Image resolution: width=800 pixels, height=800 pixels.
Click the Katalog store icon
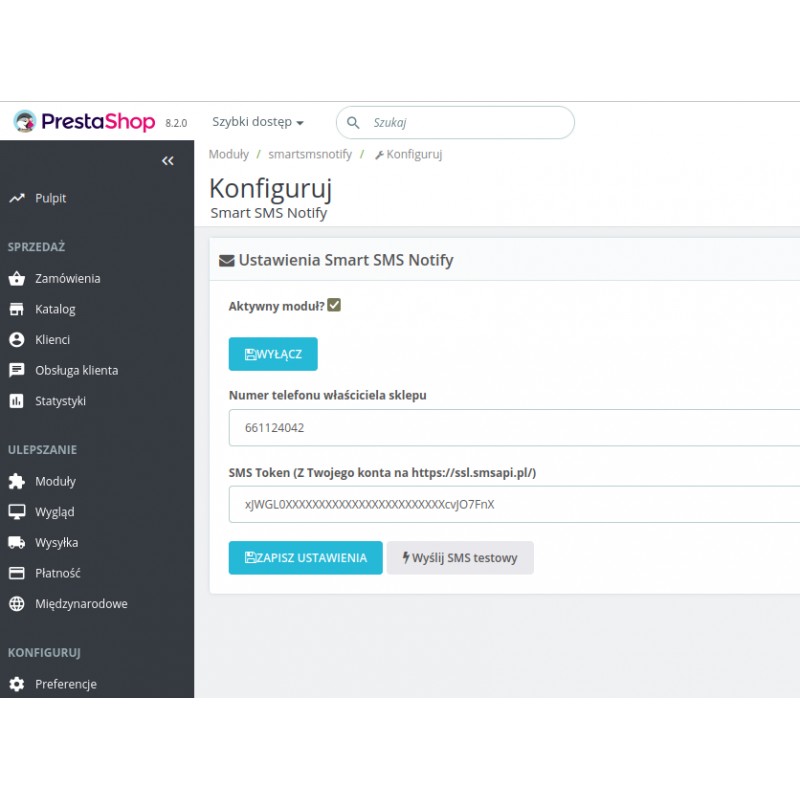(16, 309)
